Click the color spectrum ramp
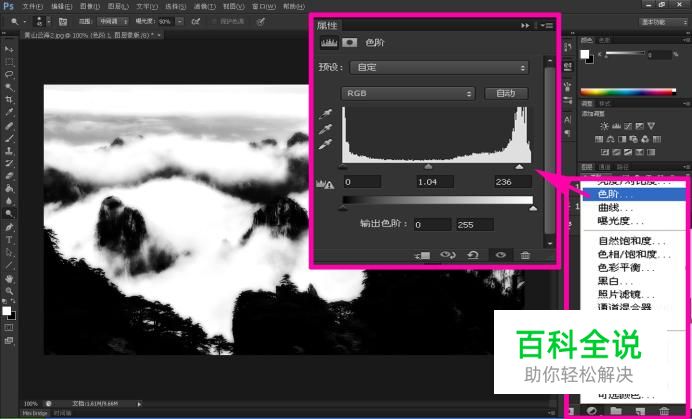 628,92
